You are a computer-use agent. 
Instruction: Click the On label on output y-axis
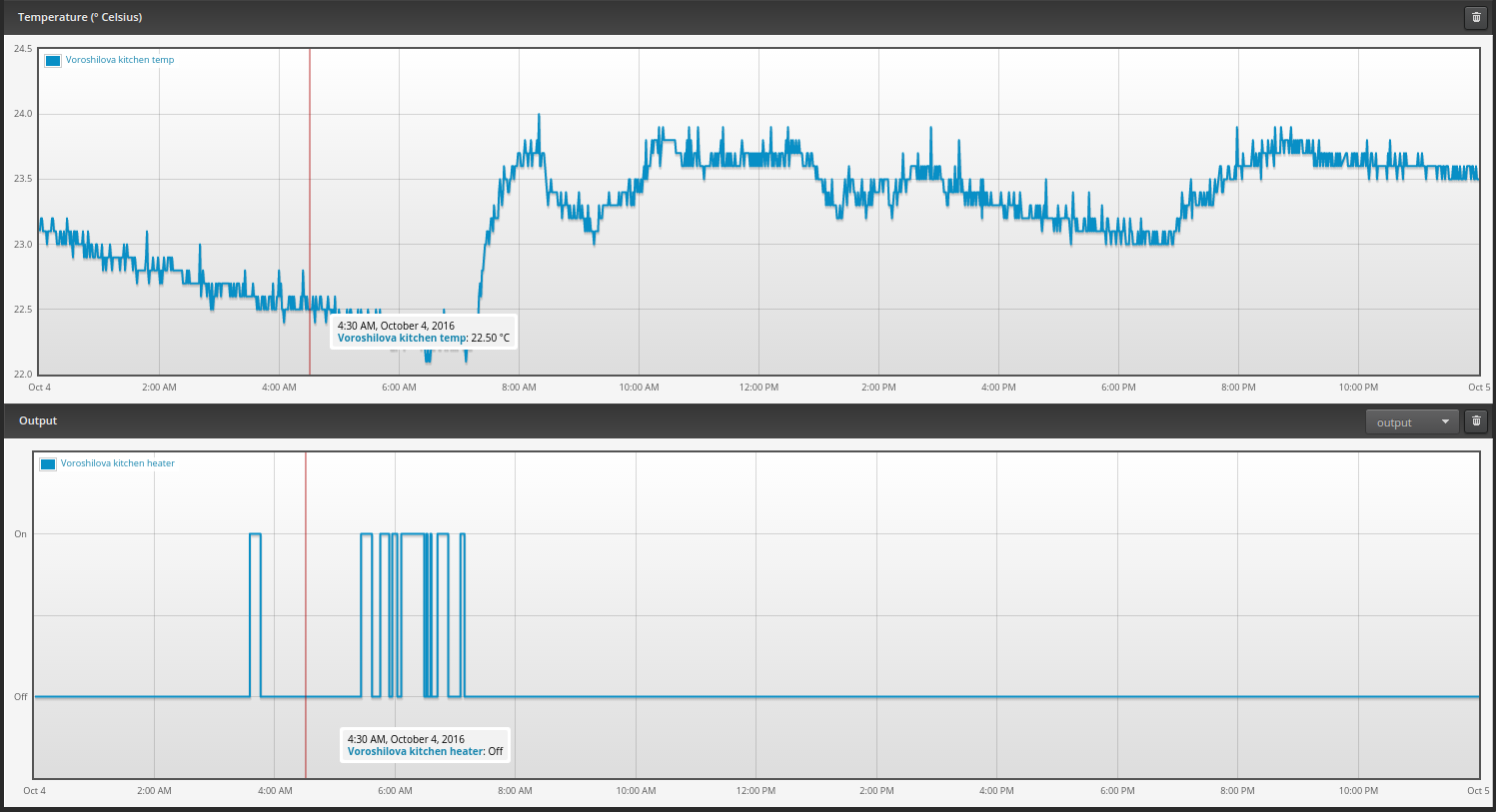point(20,534)
